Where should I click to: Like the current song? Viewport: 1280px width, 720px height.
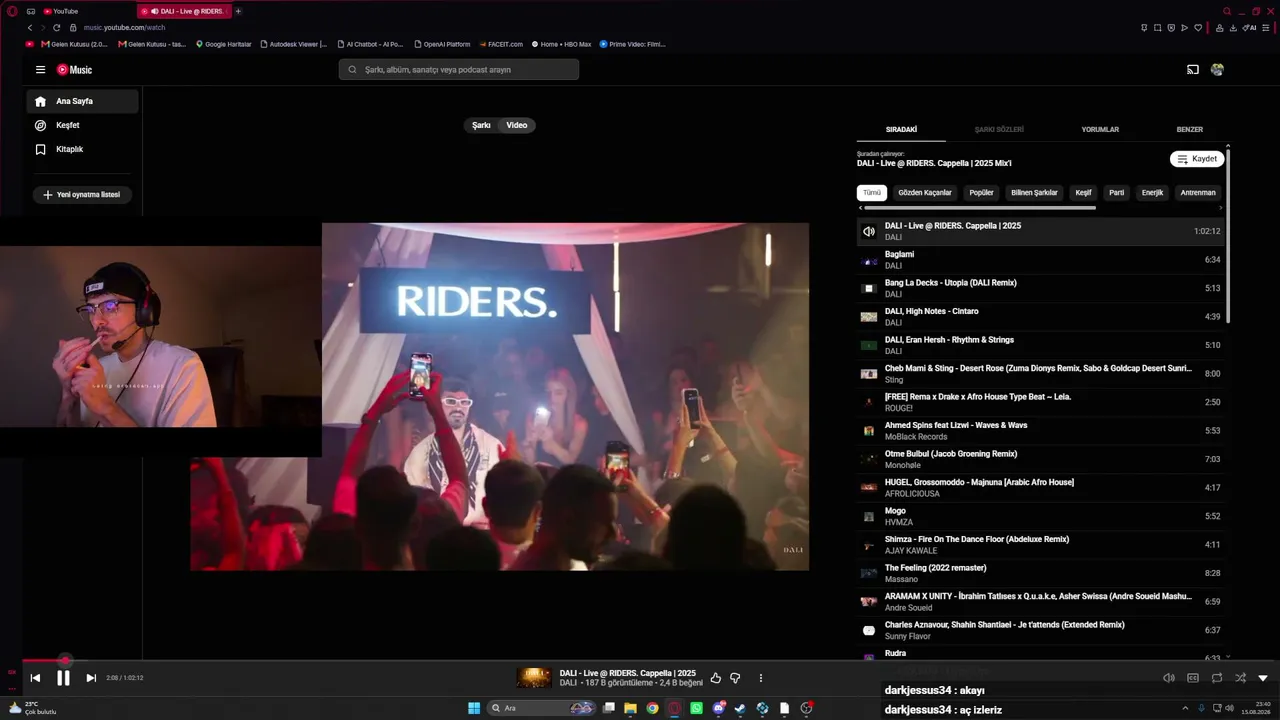click(715, 678)
